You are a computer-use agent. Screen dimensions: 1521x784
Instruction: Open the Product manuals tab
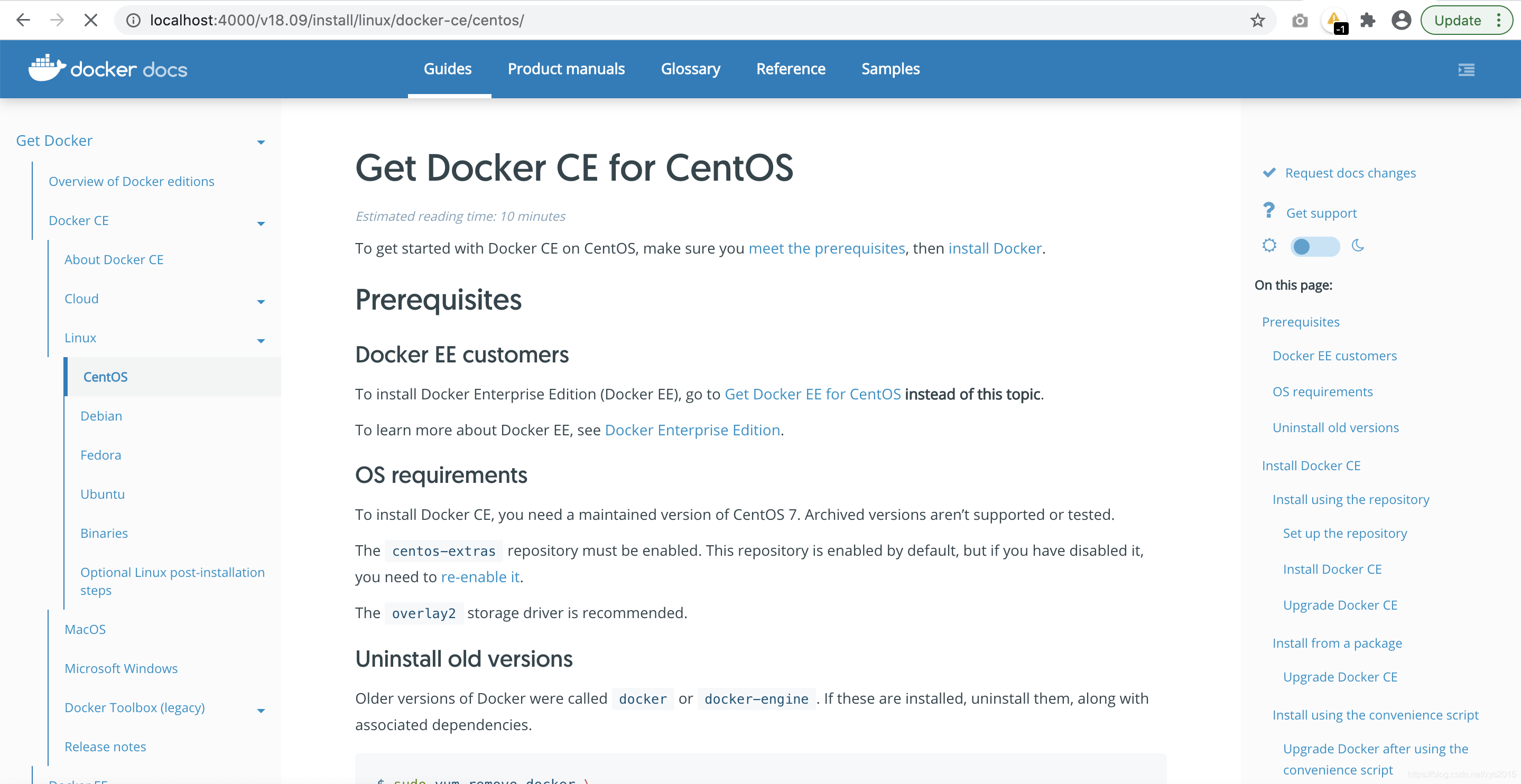pos(565,69)
